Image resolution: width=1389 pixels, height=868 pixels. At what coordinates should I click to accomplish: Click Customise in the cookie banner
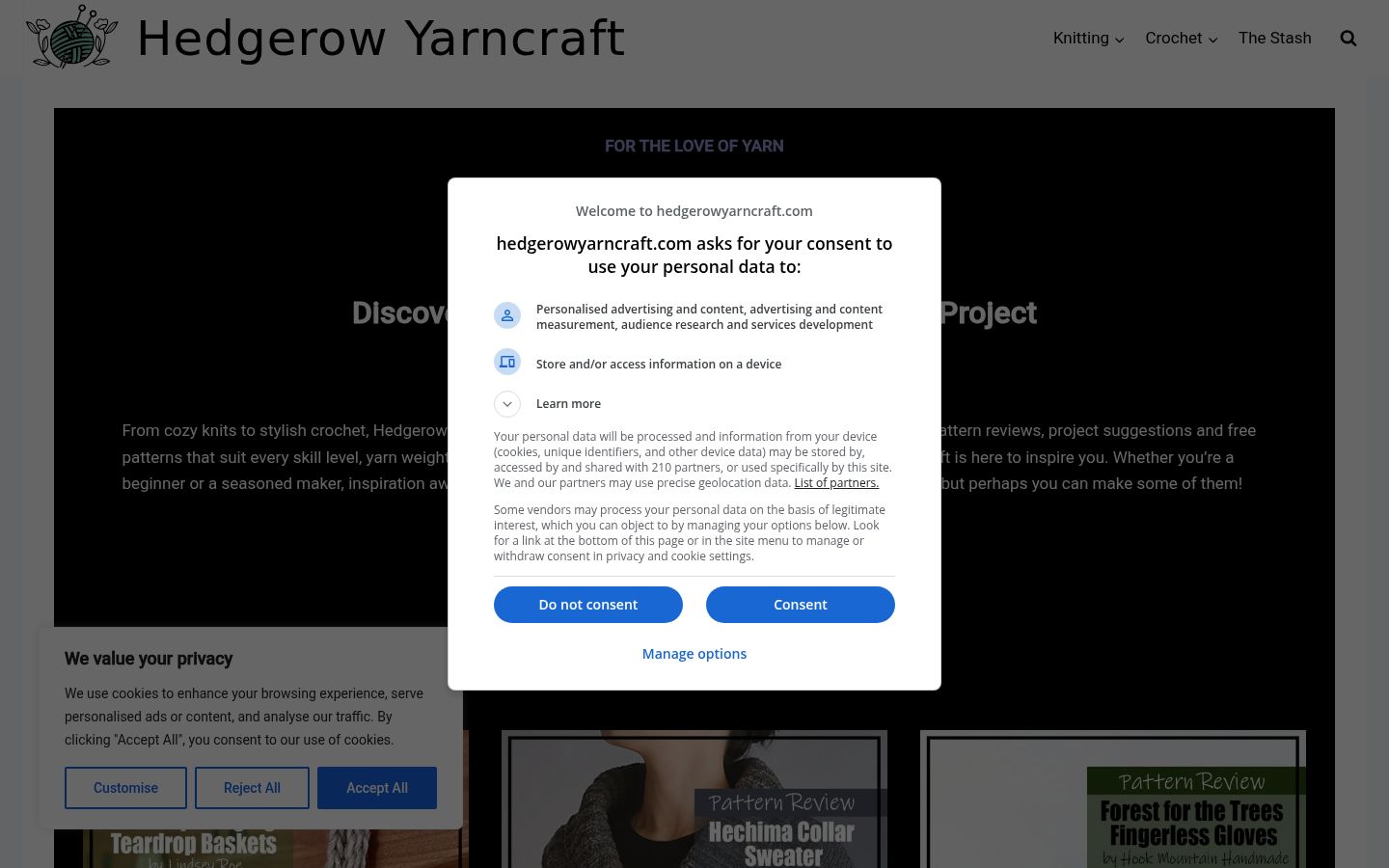[125, 788]
